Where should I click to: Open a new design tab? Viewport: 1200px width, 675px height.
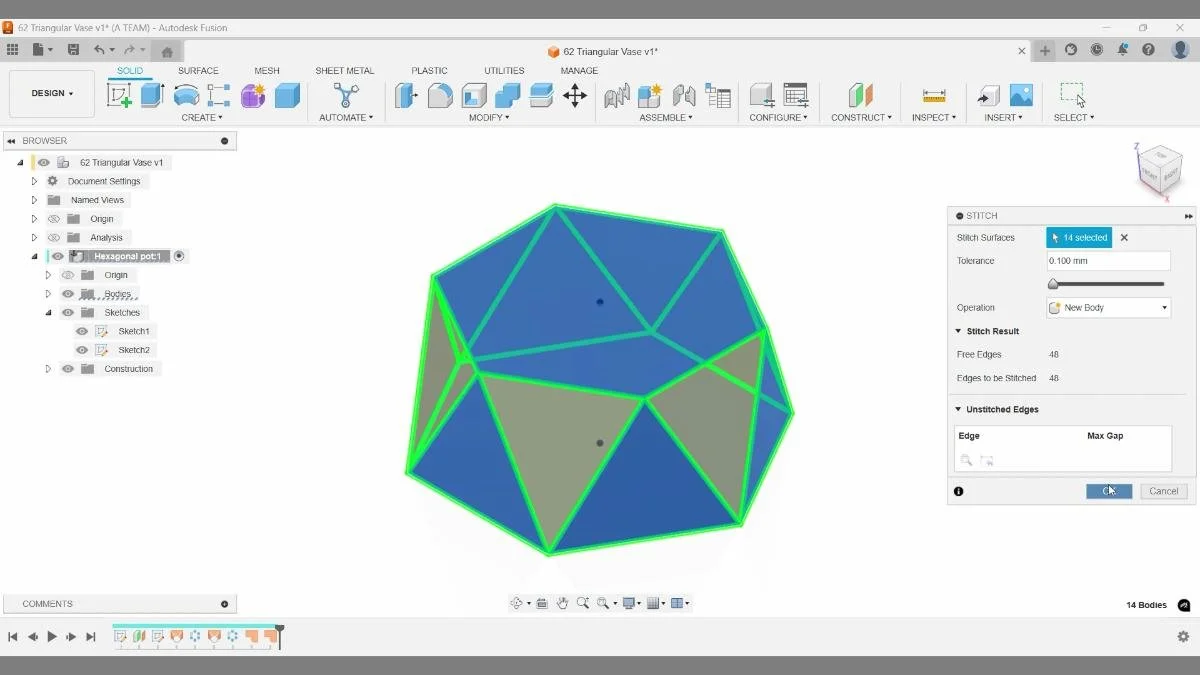click(1045, 51)
